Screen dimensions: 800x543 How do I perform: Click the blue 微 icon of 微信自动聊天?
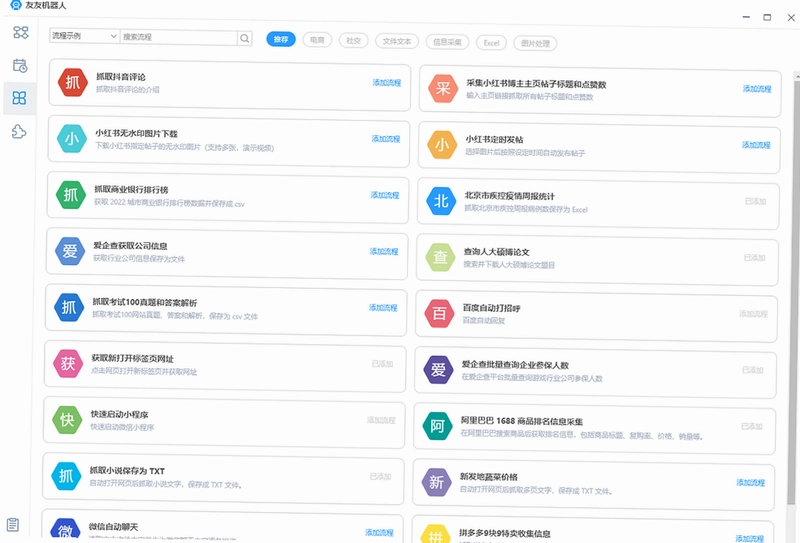pos(65,530)
